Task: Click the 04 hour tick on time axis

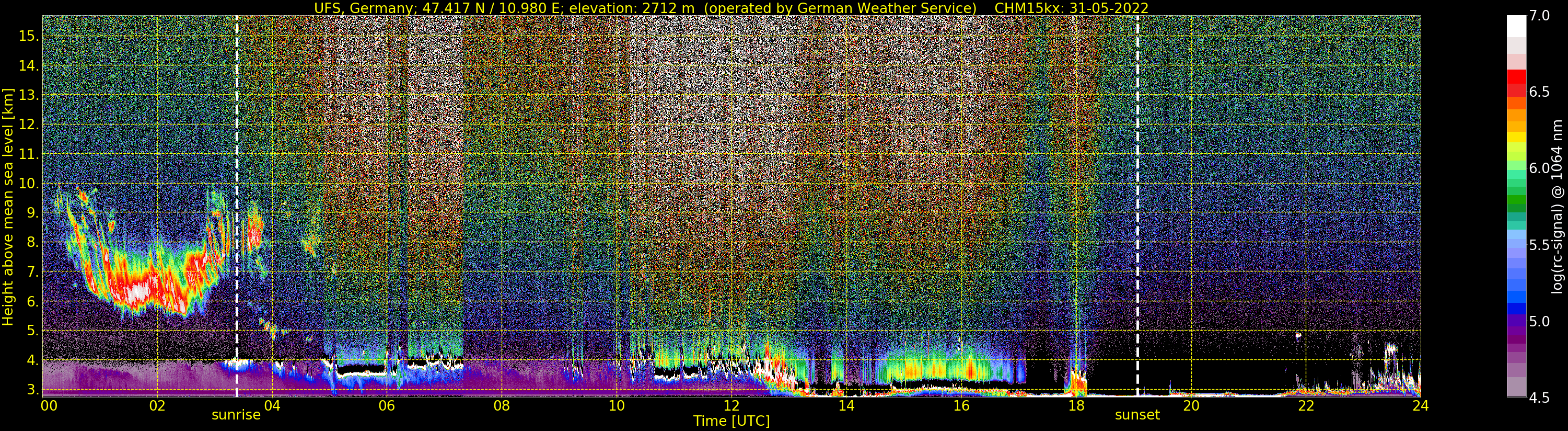Action: (x=272, y=405)
